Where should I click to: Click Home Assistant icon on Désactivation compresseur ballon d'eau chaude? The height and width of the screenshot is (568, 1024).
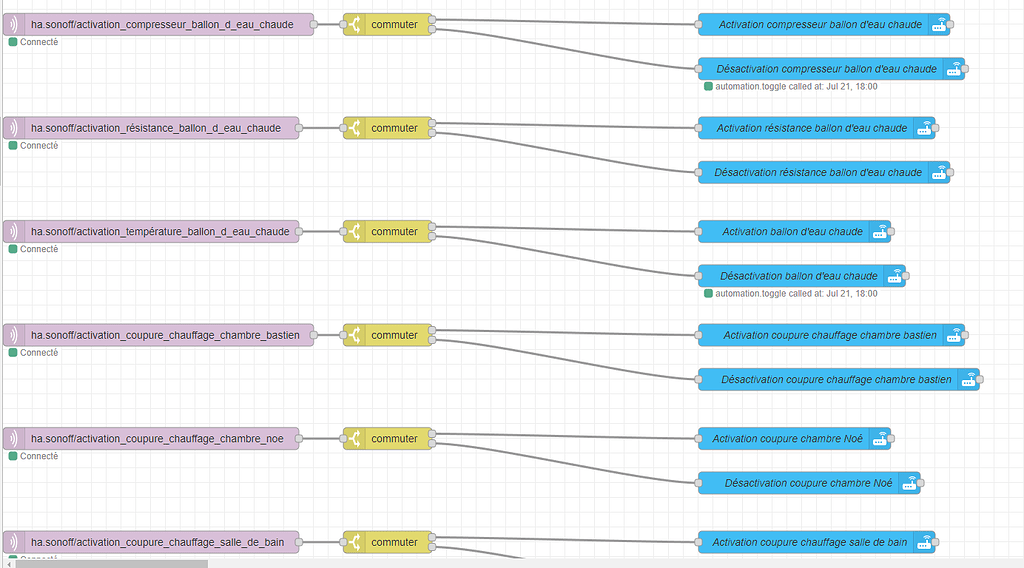(954, 69)
